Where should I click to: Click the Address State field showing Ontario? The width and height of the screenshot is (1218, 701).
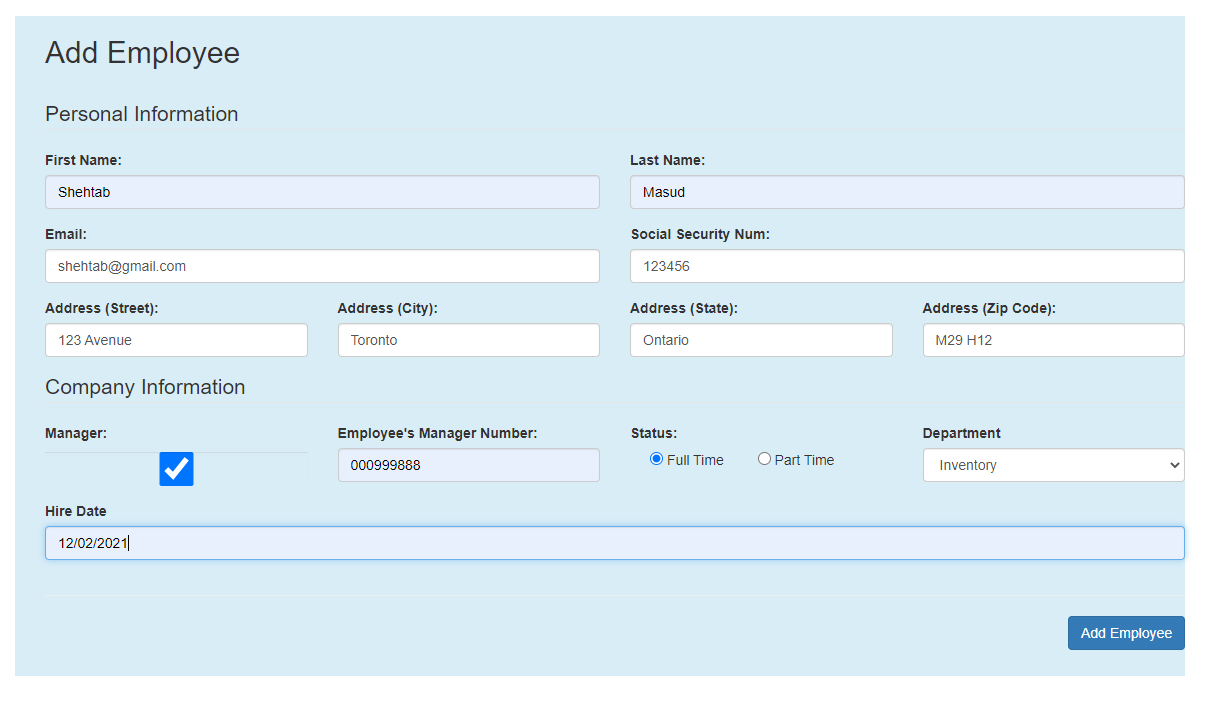(760, 340)
